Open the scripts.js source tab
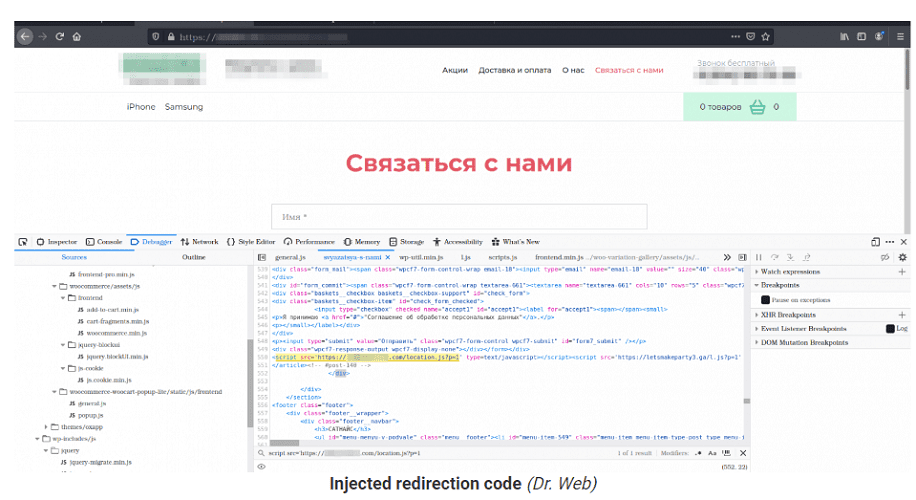 click(x=503, y=257)
